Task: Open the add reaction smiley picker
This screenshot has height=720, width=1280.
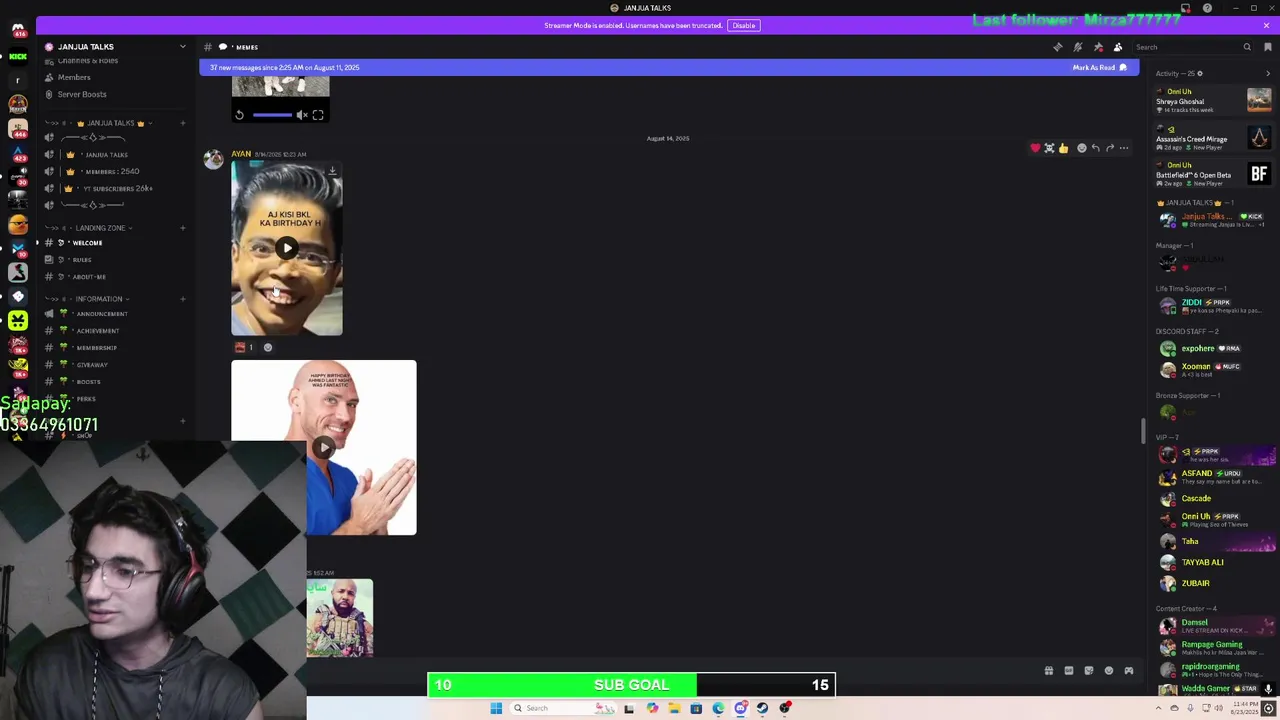Action: coord(1081,148)
